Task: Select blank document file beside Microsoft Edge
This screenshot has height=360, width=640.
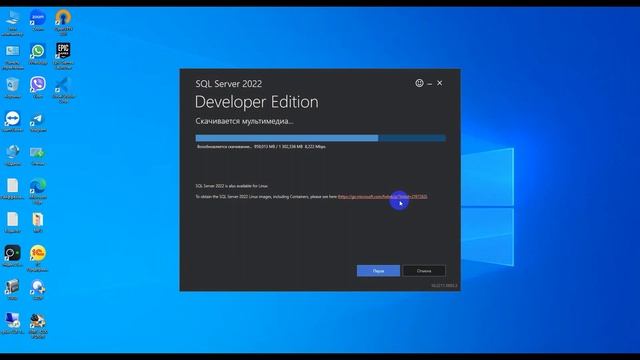Action: pyautogui.click(x=12, y=189)
